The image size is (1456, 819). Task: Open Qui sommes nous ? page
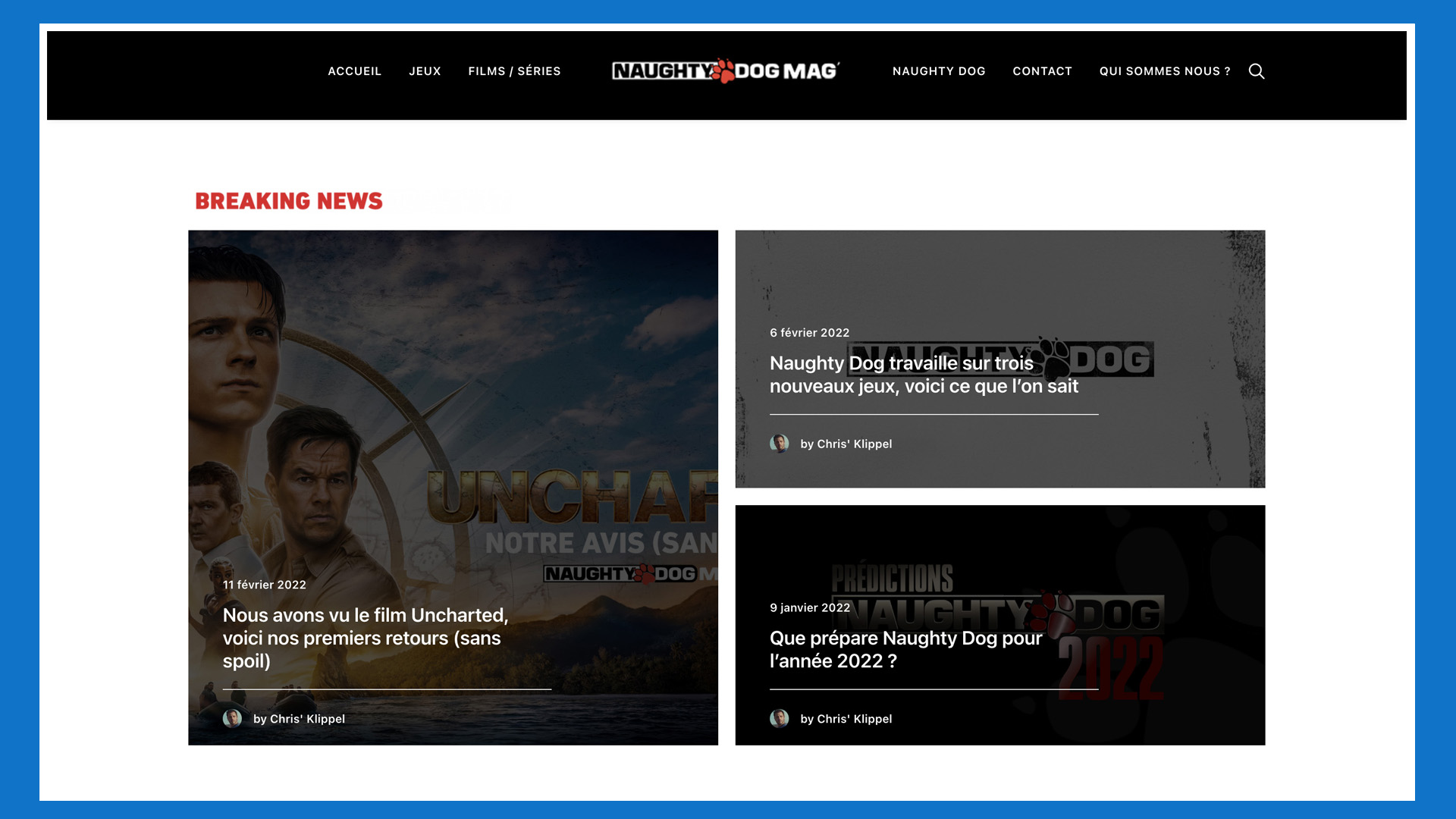1164,71
